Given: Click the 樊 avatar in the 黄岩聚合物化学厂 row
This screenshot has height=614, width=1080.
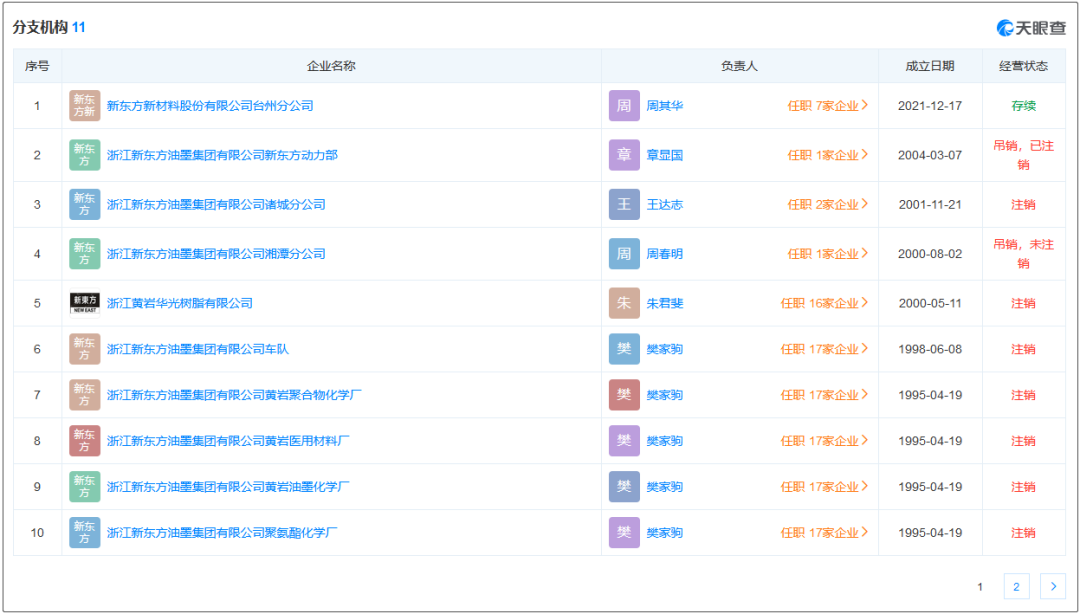Looking at the screenshot, I should point(624,395).
